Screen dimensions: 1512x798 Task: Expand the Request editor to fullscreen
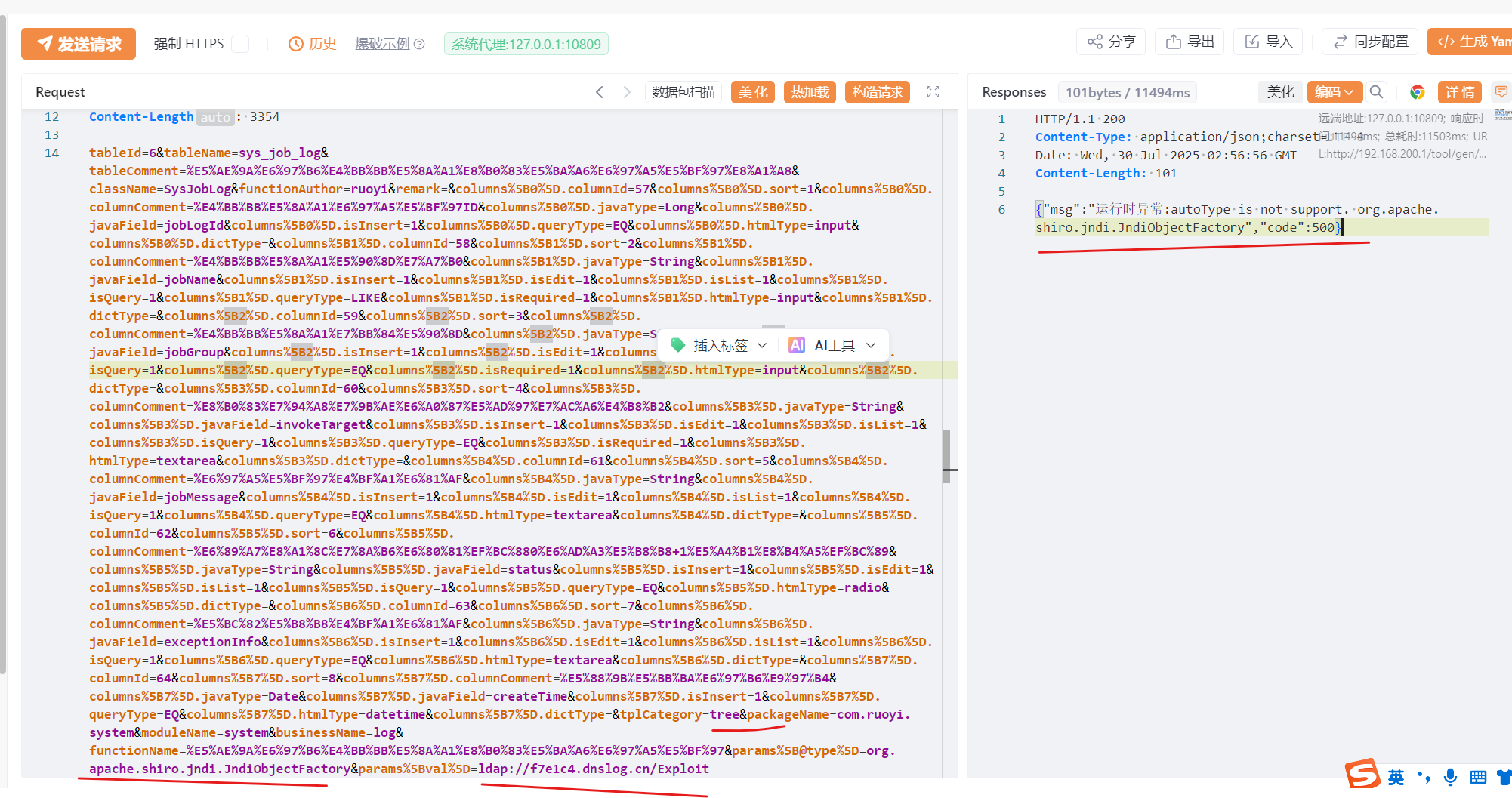click(933, 92)
